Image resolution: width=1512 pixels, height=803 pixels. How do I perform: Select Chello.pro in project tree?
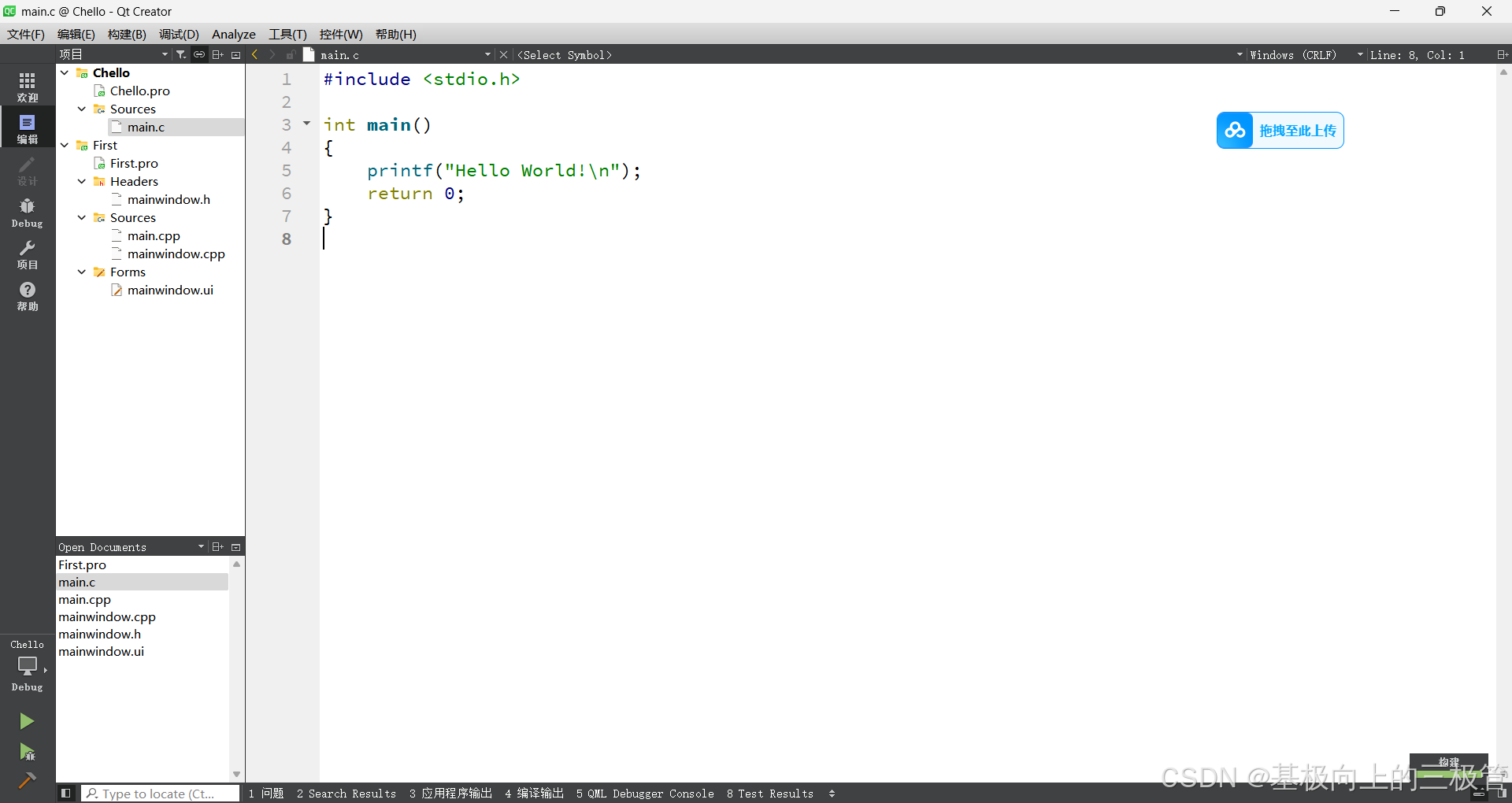coord(140,91)
